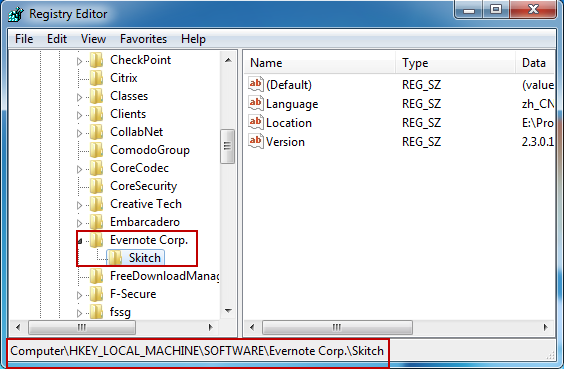Select the FreeDownloadManager key label
This screenshot has width=564, height=369.
point(165,276)
